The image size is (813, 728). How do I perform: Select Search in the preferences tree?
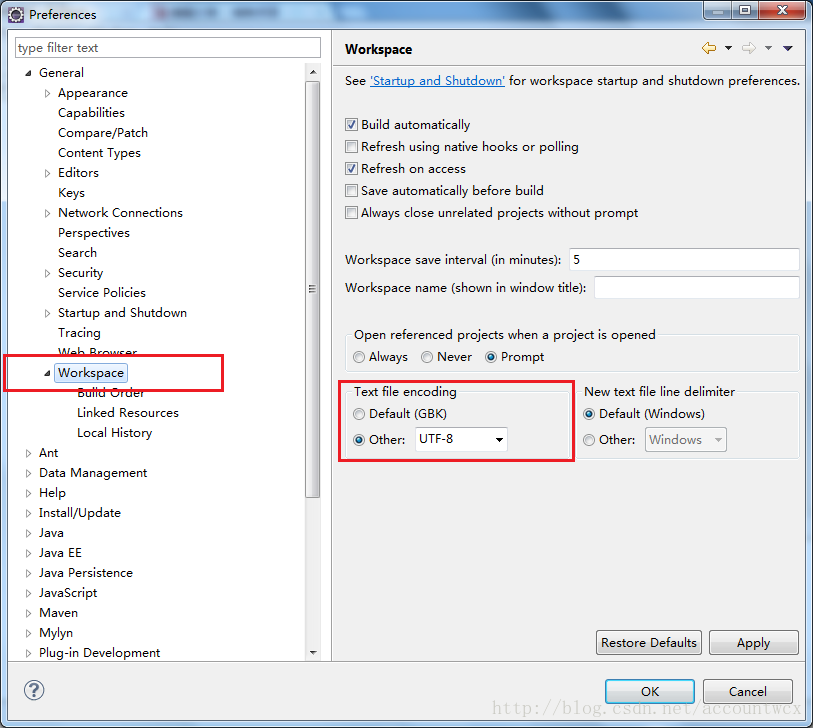click(x=77, y=253)
